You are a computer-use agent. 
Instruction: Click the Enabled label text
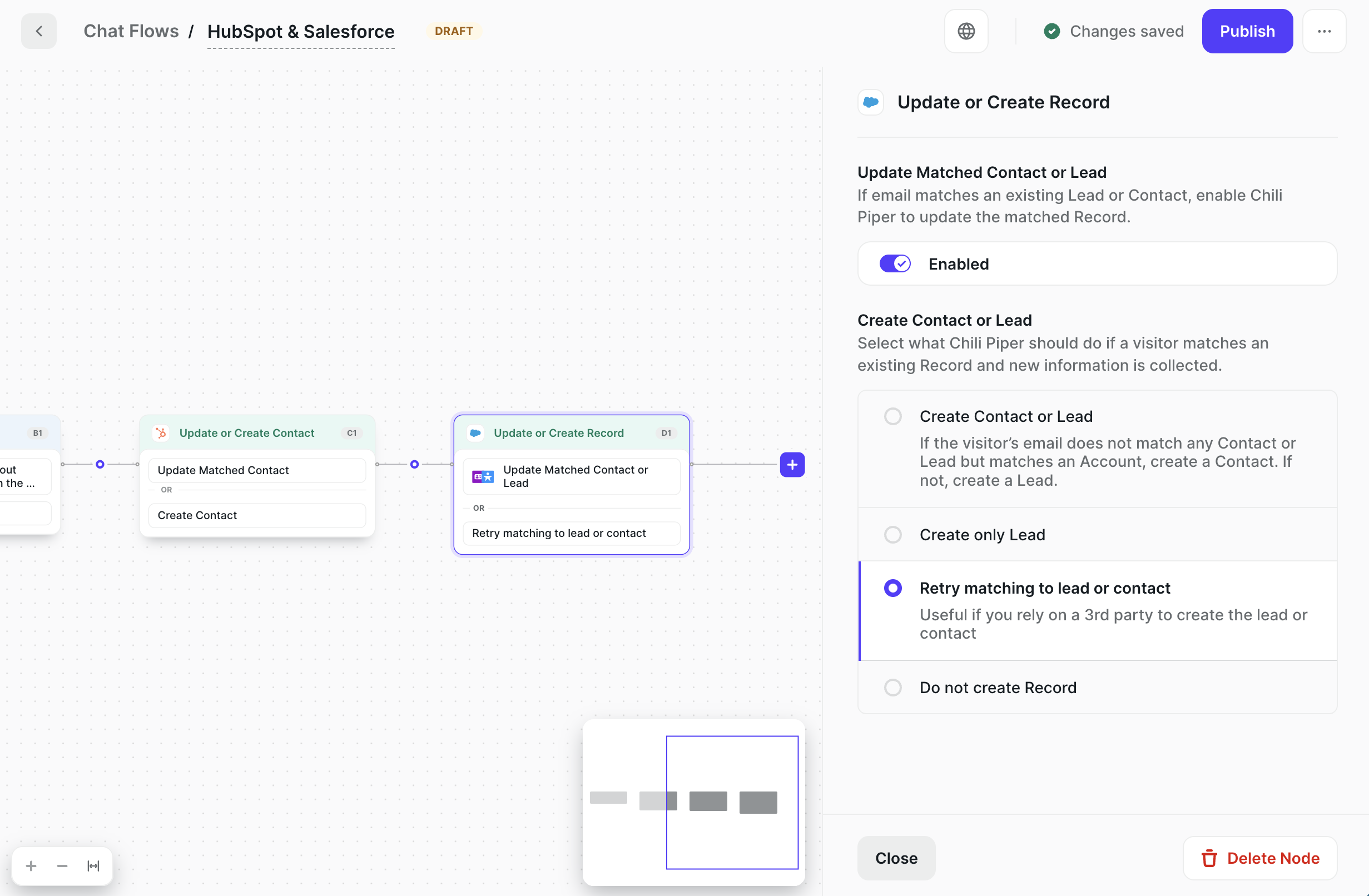[x=959, y=264]
